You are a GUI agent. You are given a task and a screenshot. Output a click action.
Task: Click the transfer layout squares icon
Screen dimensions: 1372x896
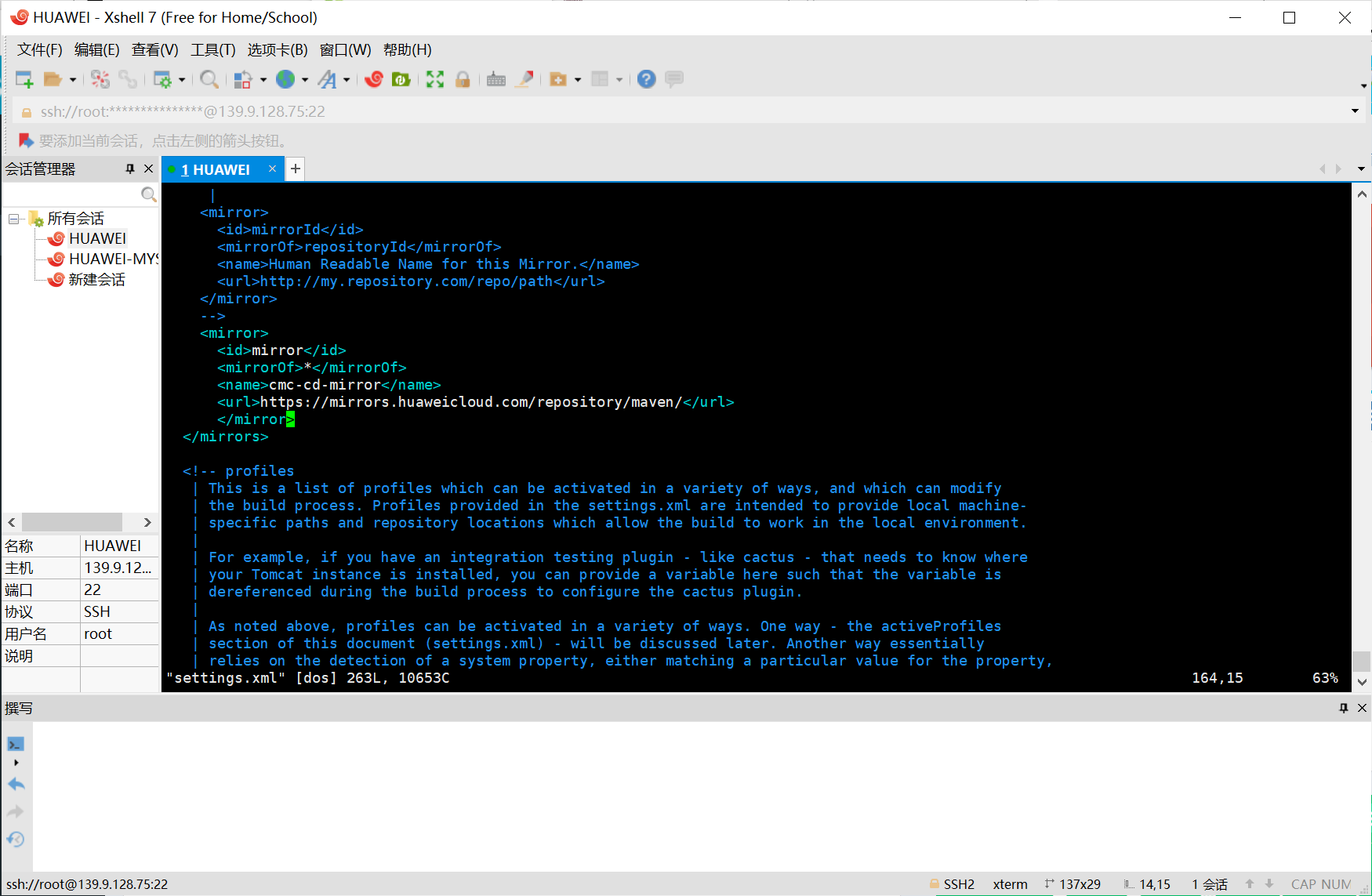click(243, 79)
